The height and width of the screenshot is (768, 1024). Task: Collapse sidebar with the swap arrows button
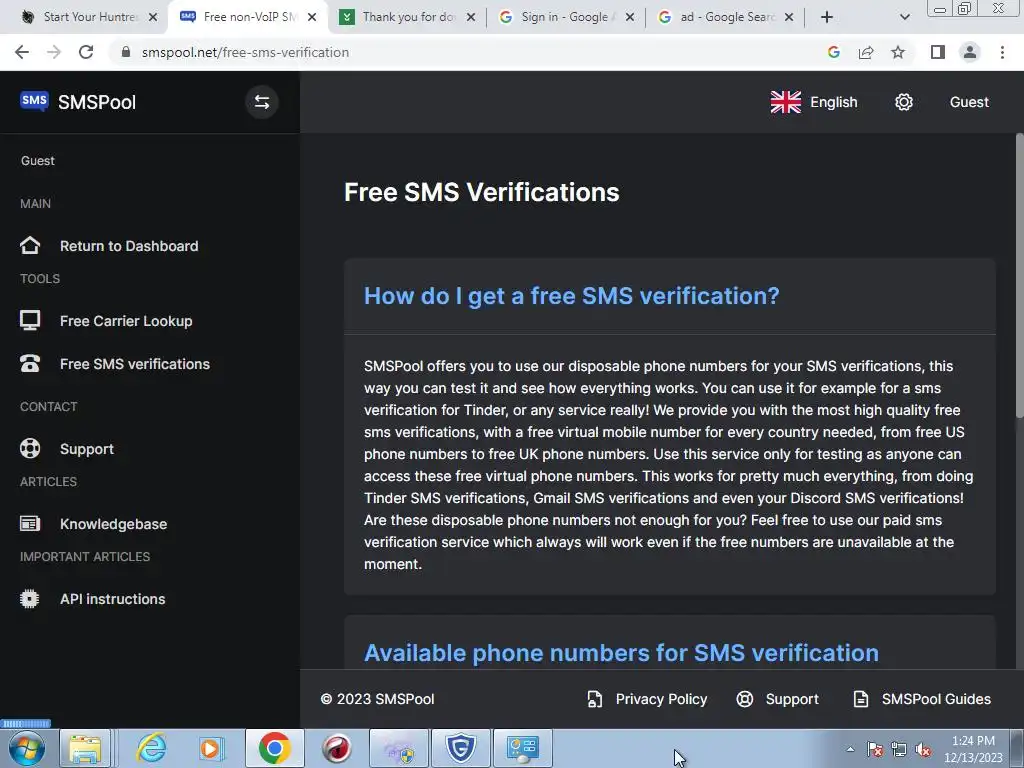[x=262, y=102]
